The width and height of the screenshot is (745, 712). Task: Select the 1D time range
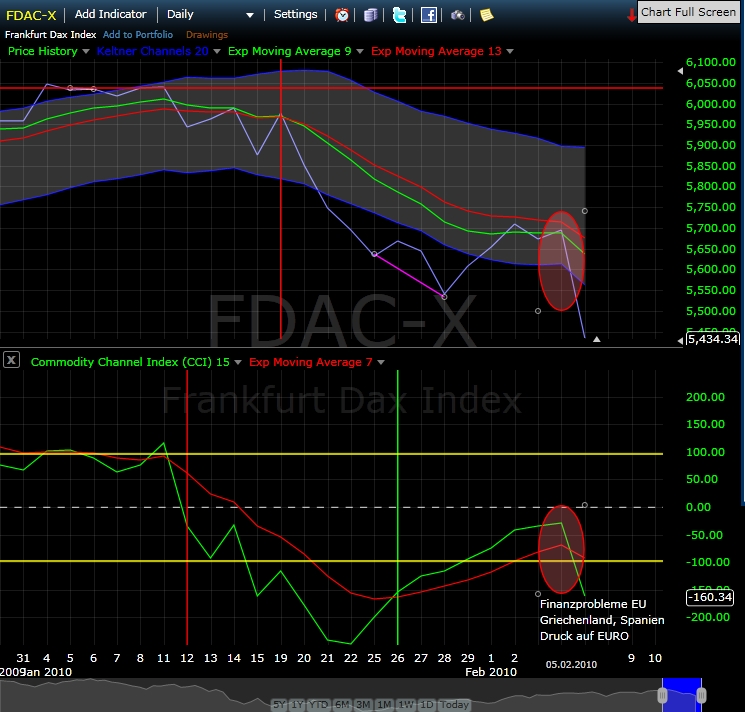click(427, 704)
